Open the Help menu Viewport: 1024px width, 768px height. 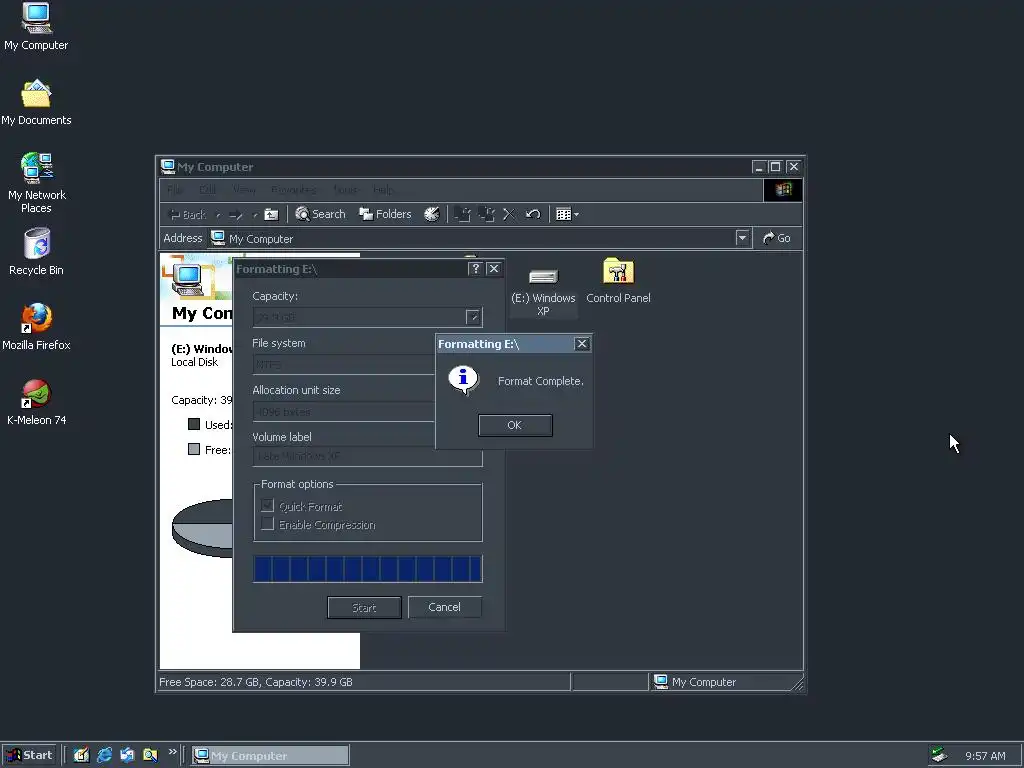(383, 190)
